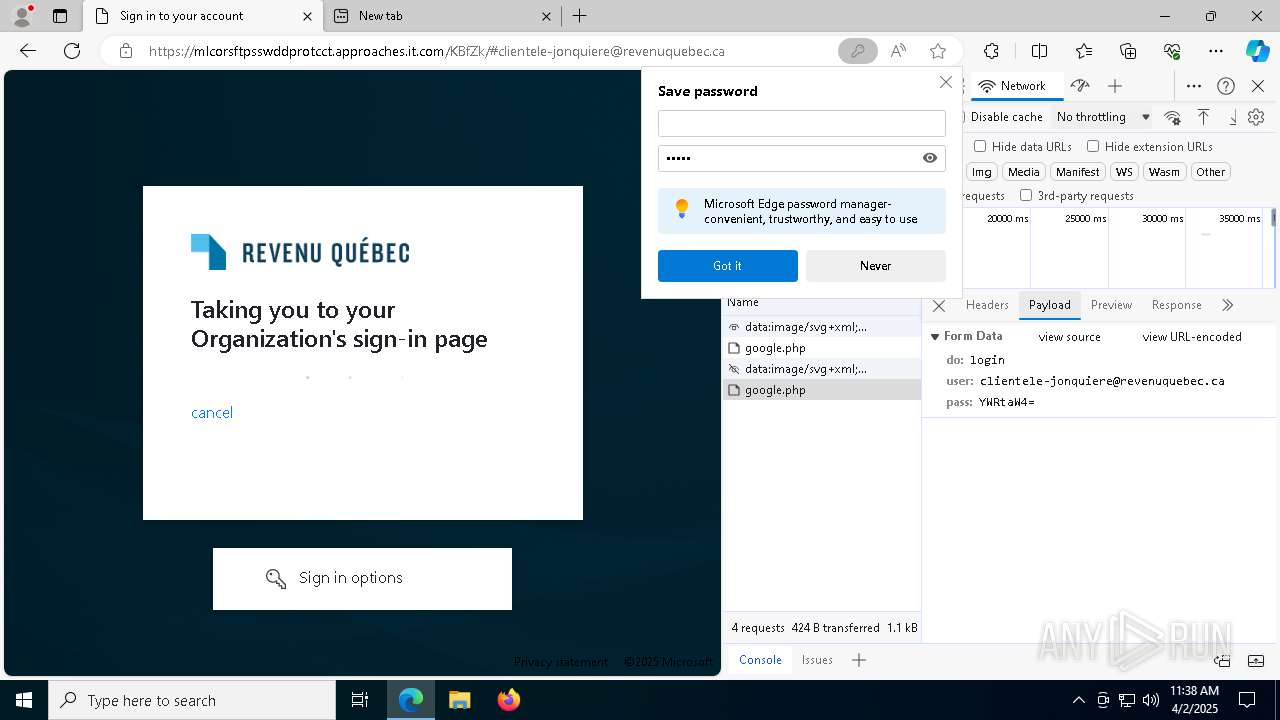This screenshot has width=1280, height=720.
Task: Export the HAR file
Action: (x=1233, y=117)
